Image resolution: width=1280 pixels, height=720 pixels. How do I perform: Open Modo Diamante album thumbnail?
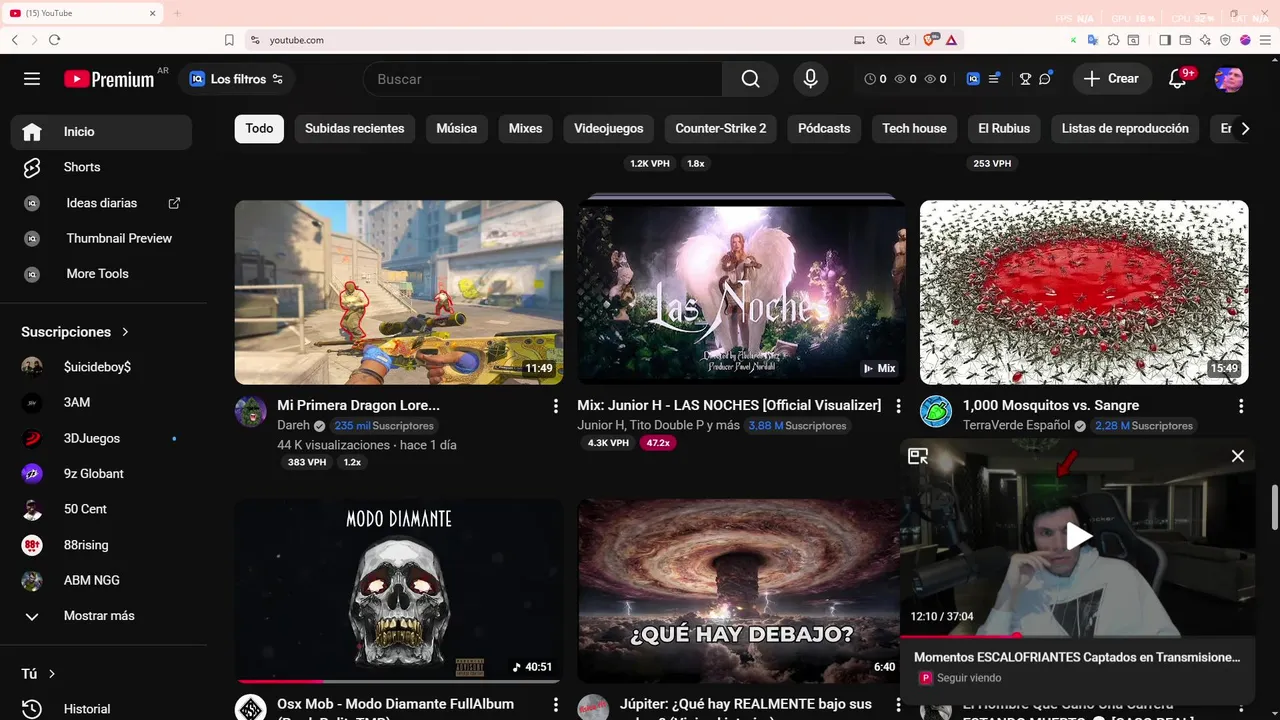pos(399,591)
